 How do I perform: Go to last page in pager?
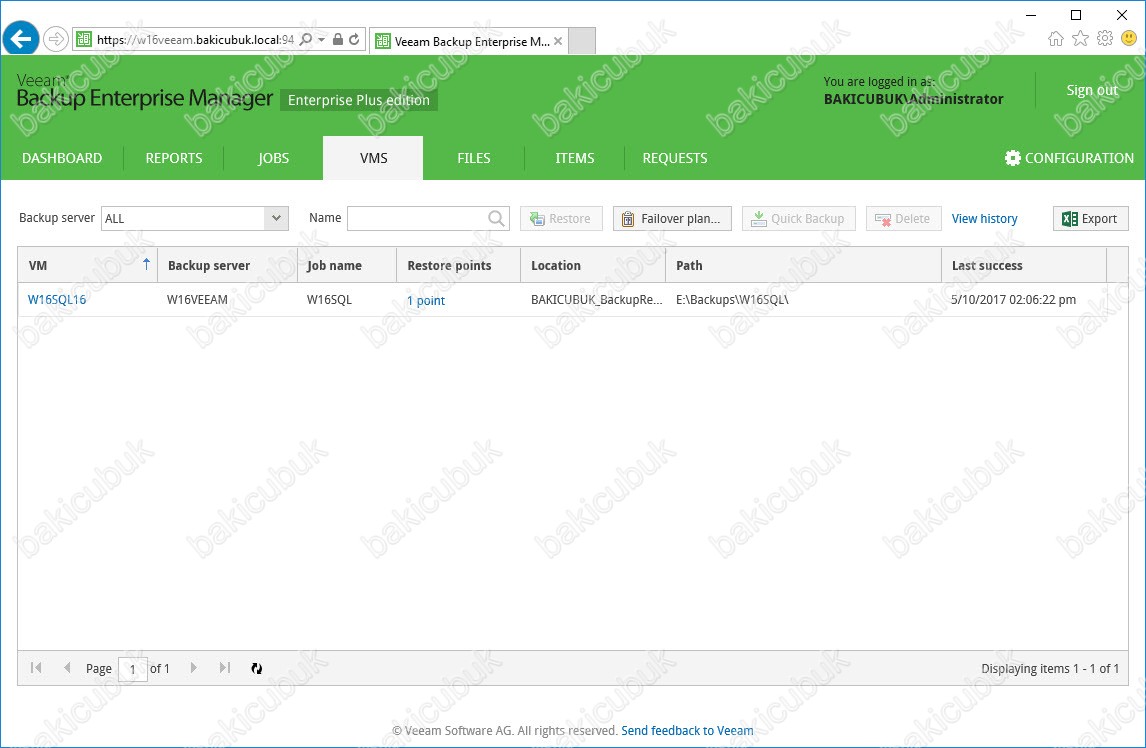pyautogui.click(x=225, y=668)
